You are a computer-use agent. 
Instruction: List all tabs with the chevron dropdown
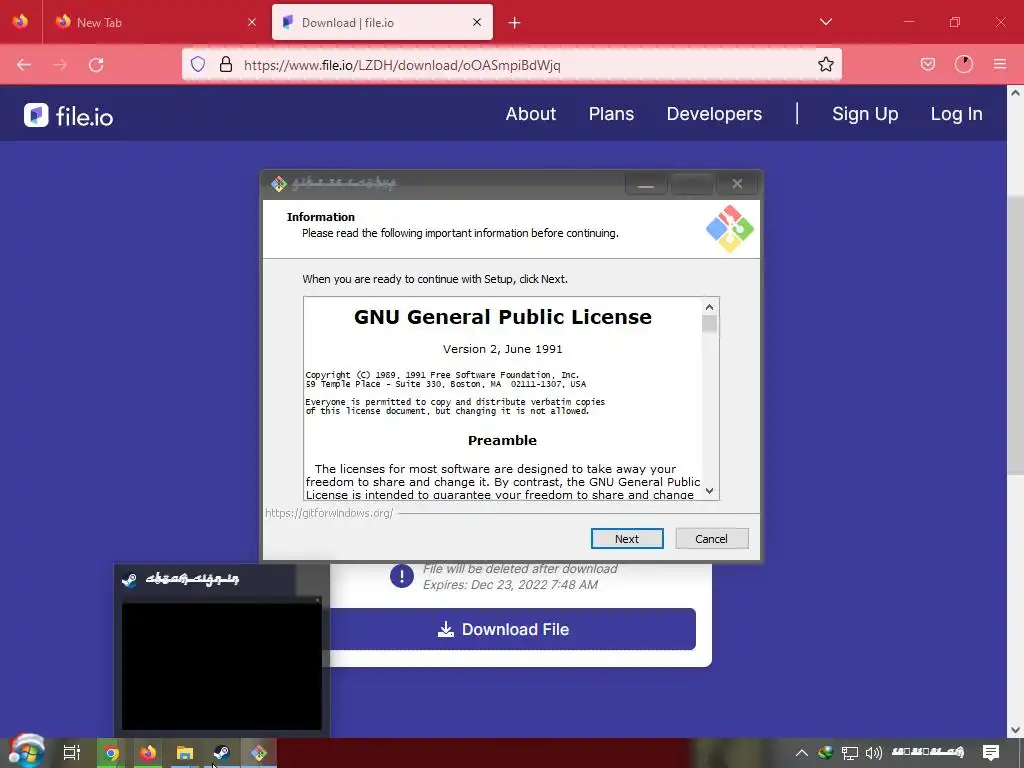[825, 22]
